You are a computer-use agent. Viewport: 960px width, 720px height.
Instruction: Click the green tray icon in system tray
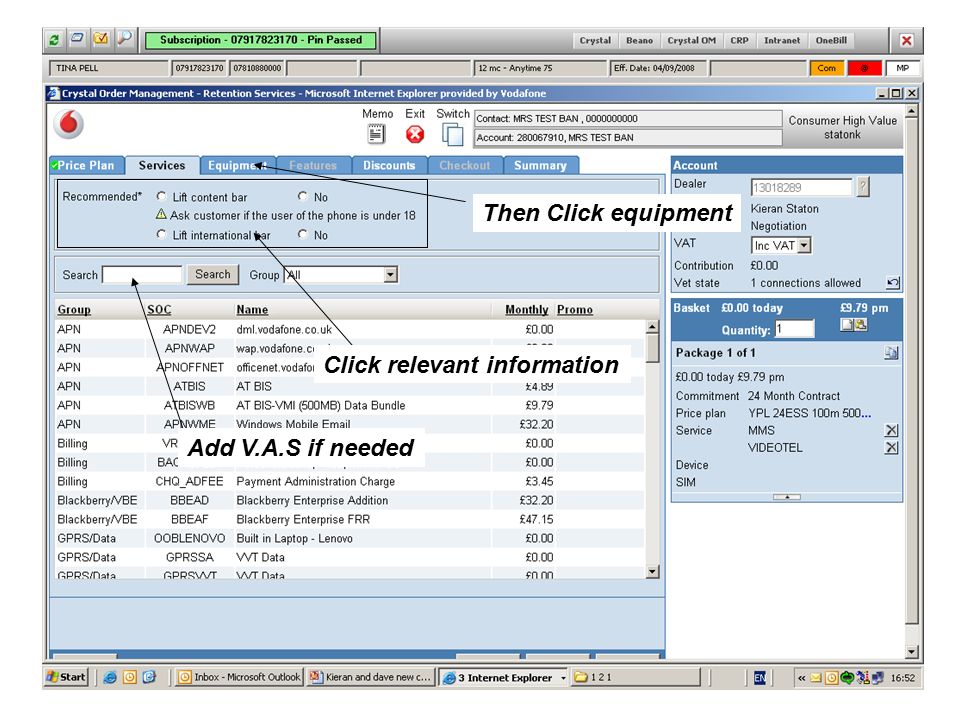pos(847,678)
